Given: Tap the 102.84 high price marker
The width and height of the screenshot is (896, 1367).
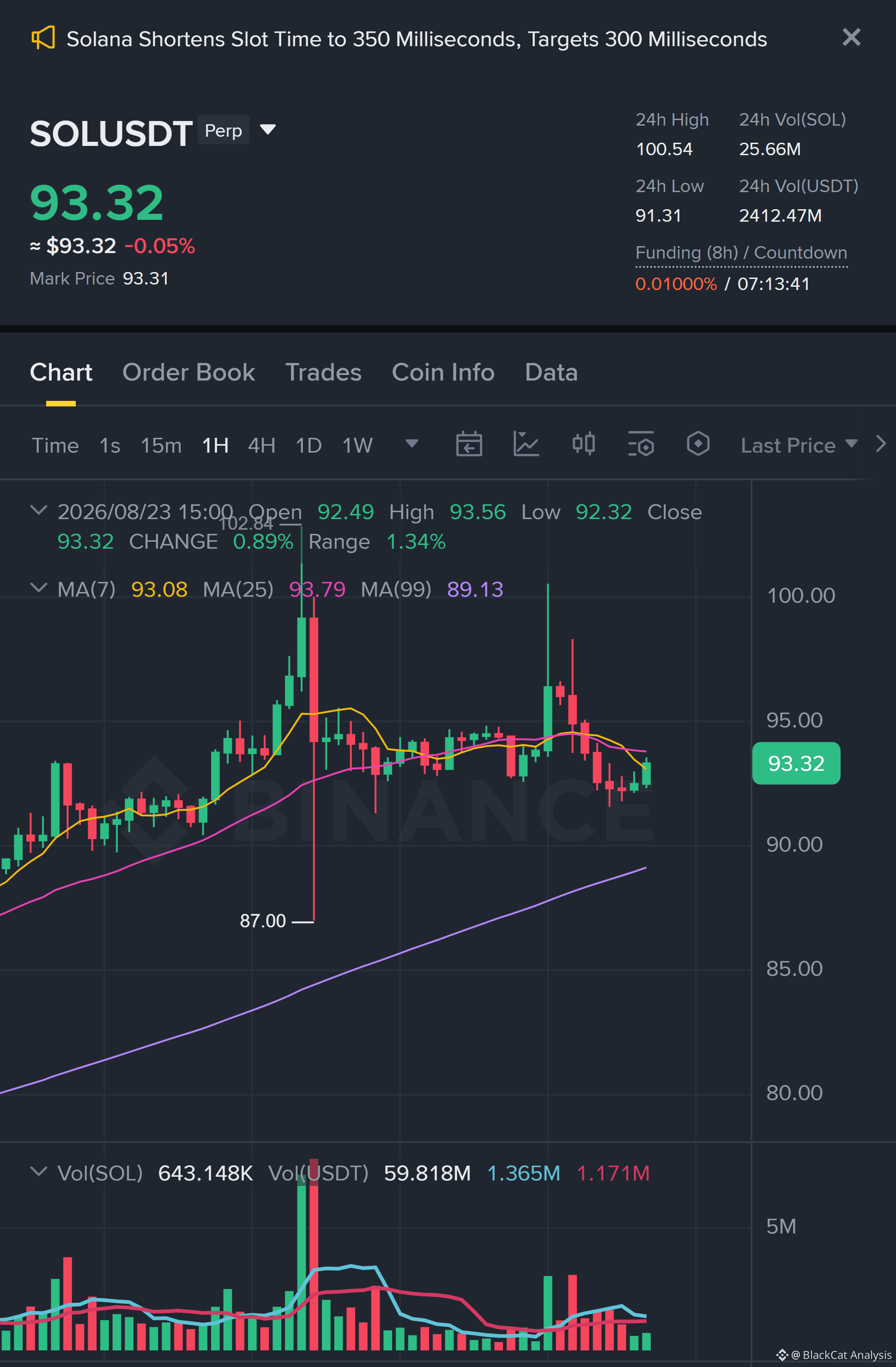Looking at the screenshot, I should click(247, 523).
